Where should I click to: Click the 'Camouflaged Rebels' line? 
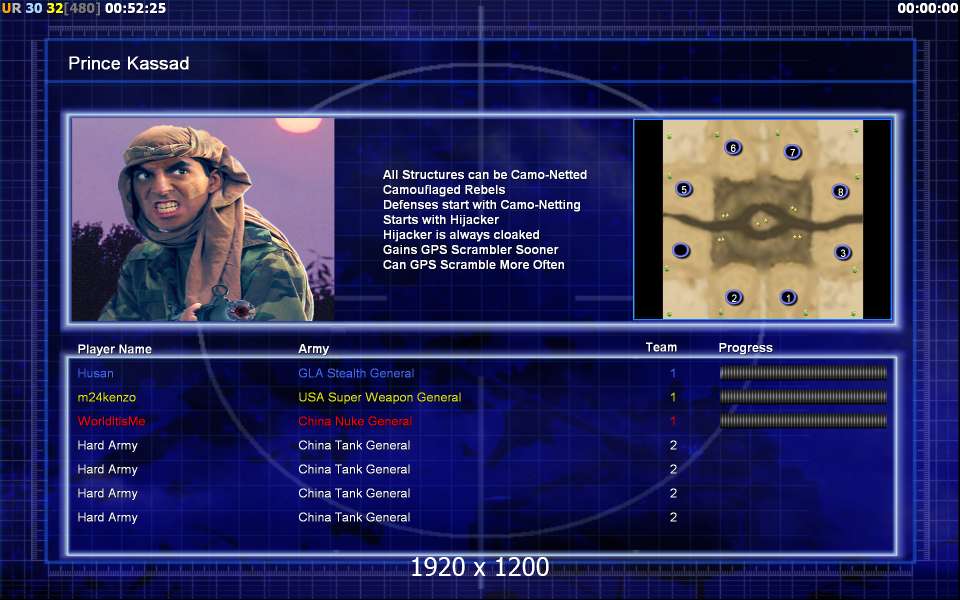444,190
